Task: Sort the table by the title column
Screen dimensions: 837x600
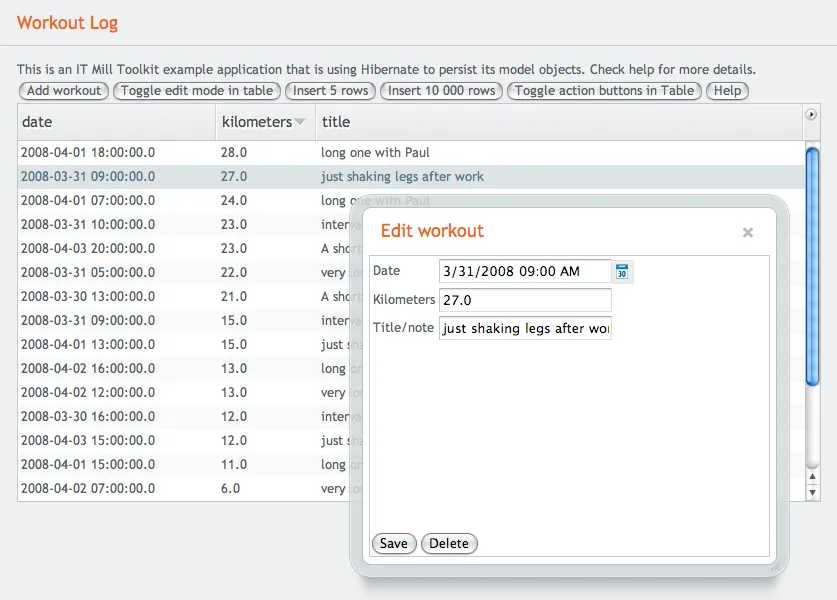Action: (336, 121)
